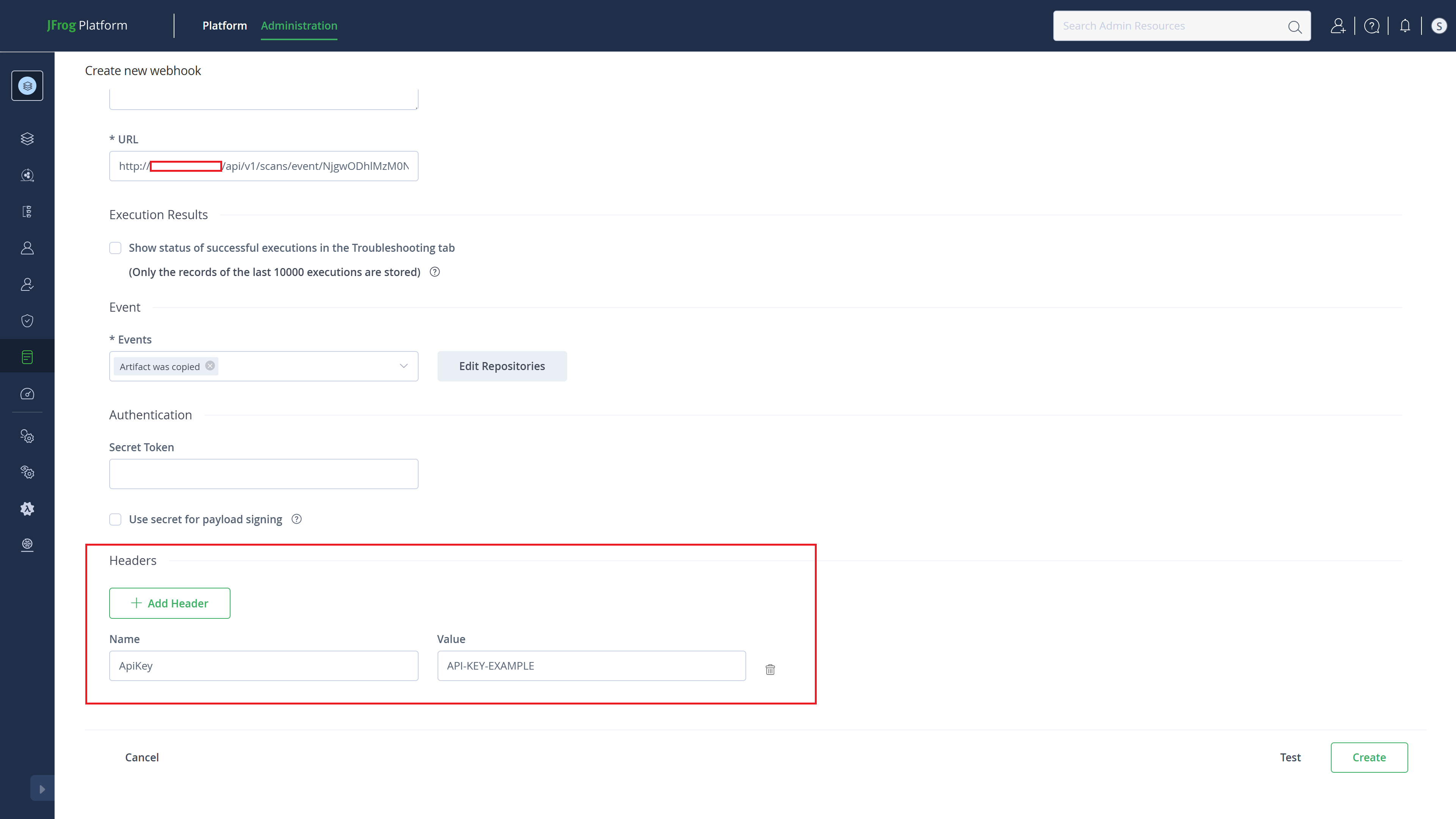Click the description textarea above URL
The image size is (1456, 819).
tap(264, 99)
